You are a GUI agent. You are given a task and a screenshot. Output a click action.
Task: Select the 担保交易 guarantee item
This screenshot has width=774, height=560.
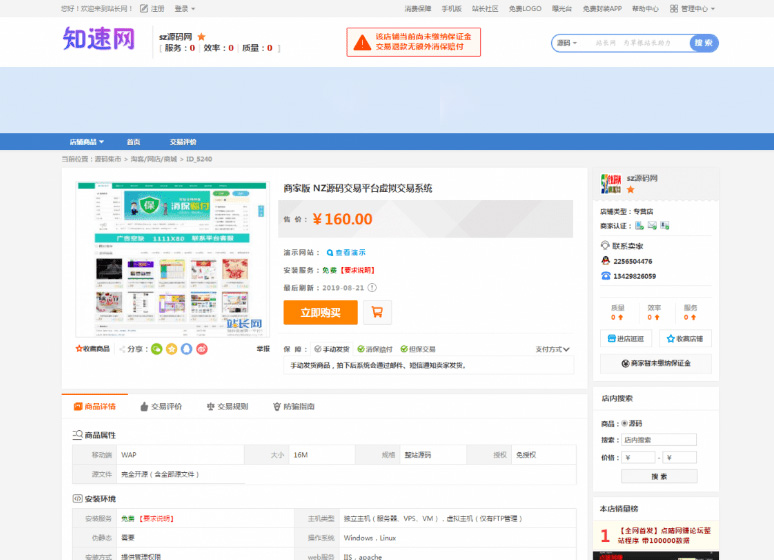pos(418,349)
